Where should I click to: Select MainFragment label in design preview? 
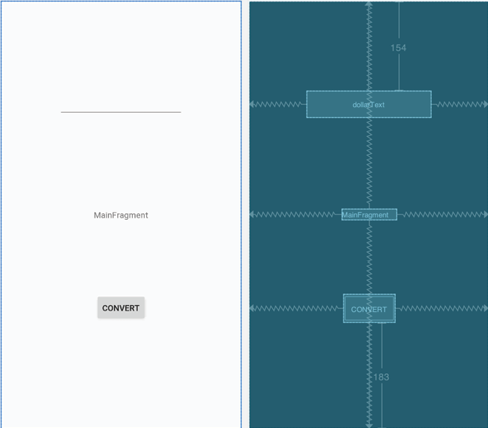[x=121, y=215]
